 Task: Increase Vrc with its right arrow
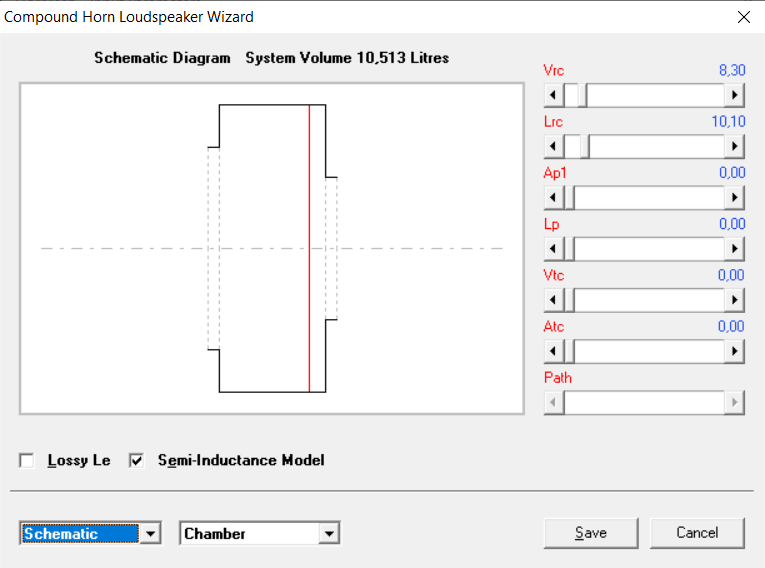click(x=734, y=95)
